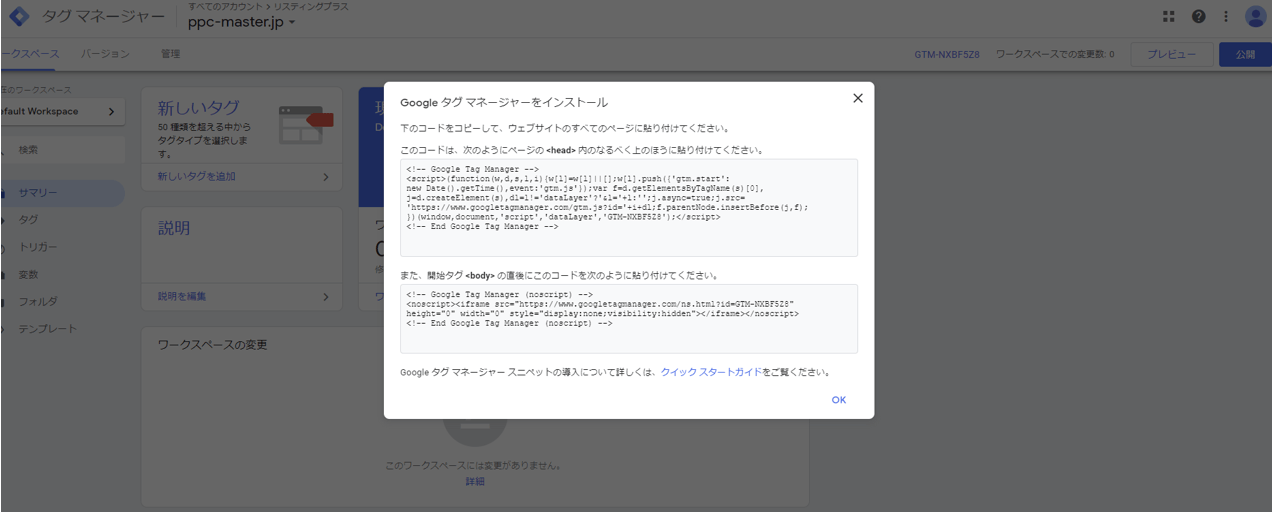This screenshot has height=512, width=1272.
Task: Click the ワークスペースでの変更数: 0 text
Action: pyautogui.click(x=1055, y=55)
